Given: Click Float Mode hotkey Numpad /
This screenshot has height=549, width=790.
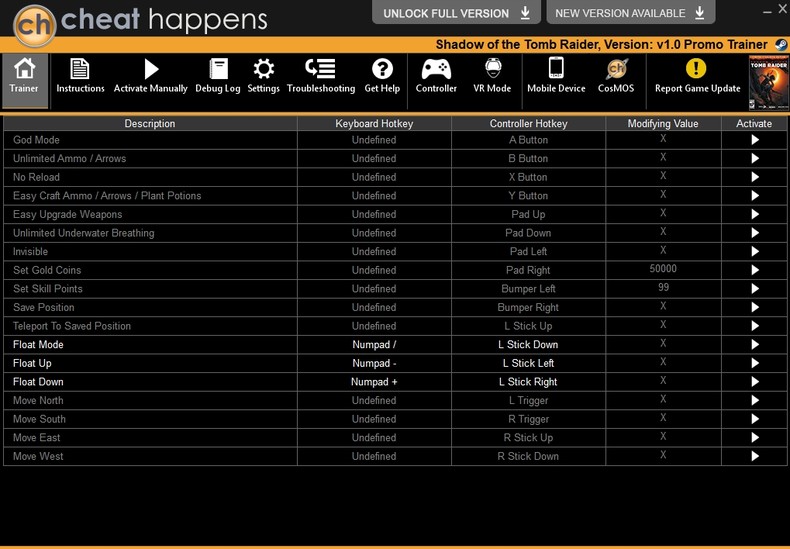Looking at the screenshot, I should click(374, 345).
